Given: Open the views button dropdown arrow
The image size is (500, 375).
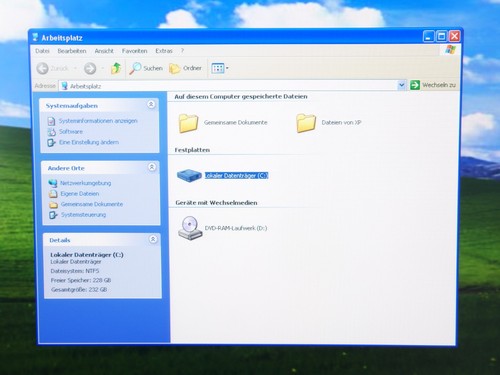Looking at the screenshot, I should pos(227,68).
